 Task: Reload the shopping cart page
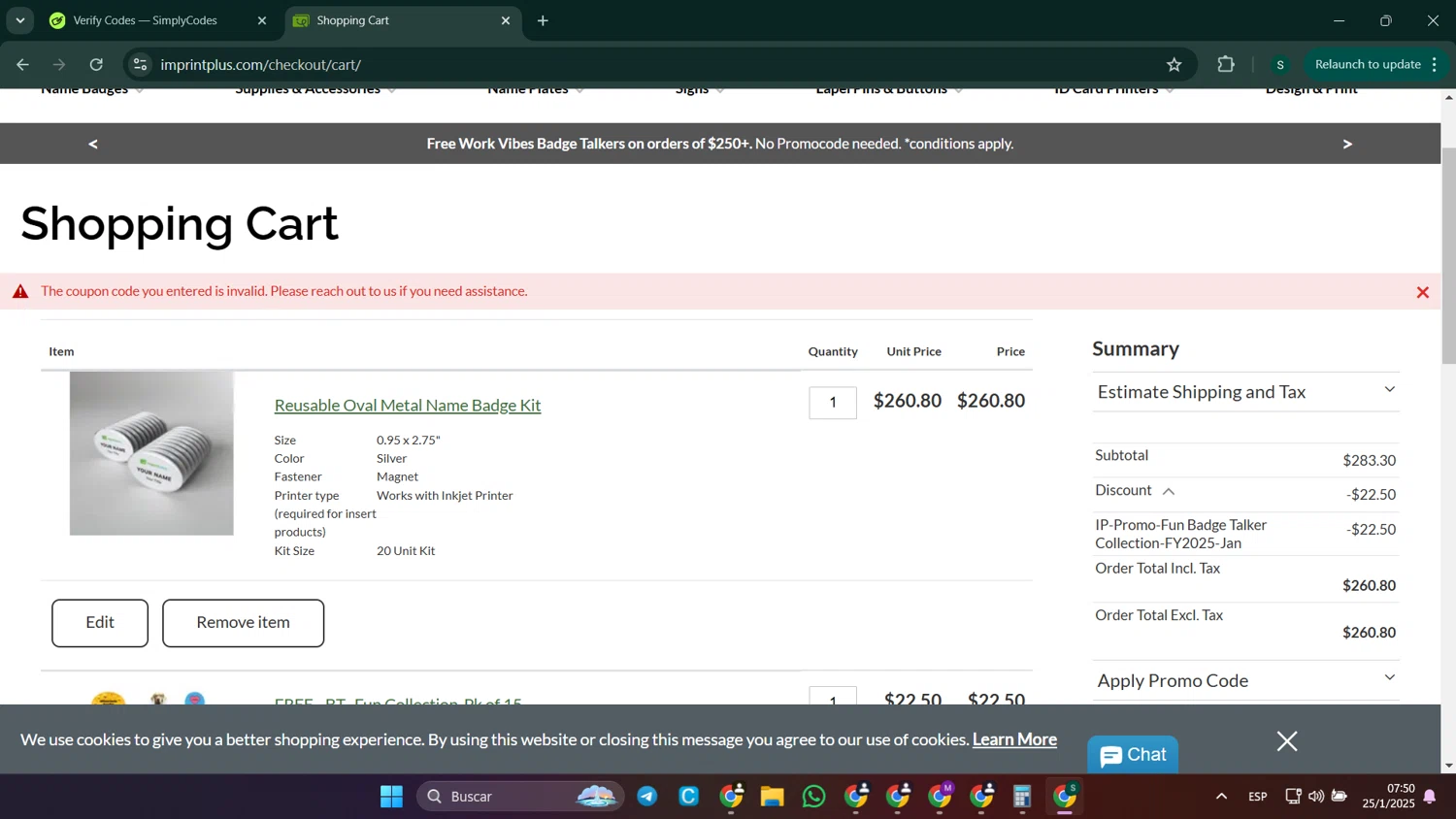(96, 64)
